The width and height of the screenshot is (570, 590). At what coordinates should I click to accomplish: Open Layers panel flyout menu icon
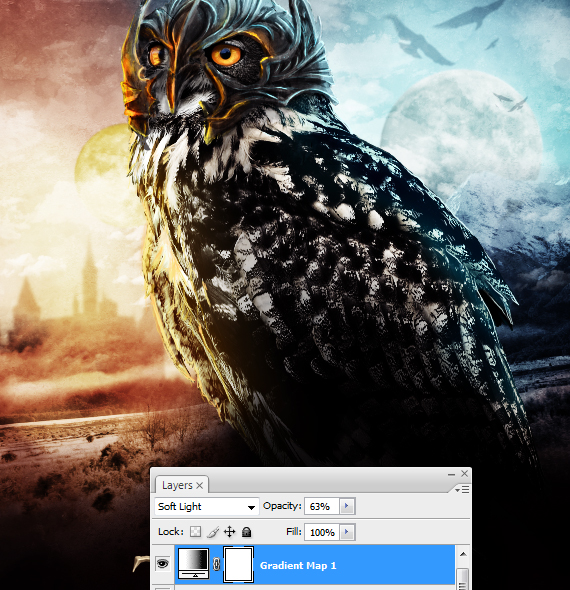[462, 489]
